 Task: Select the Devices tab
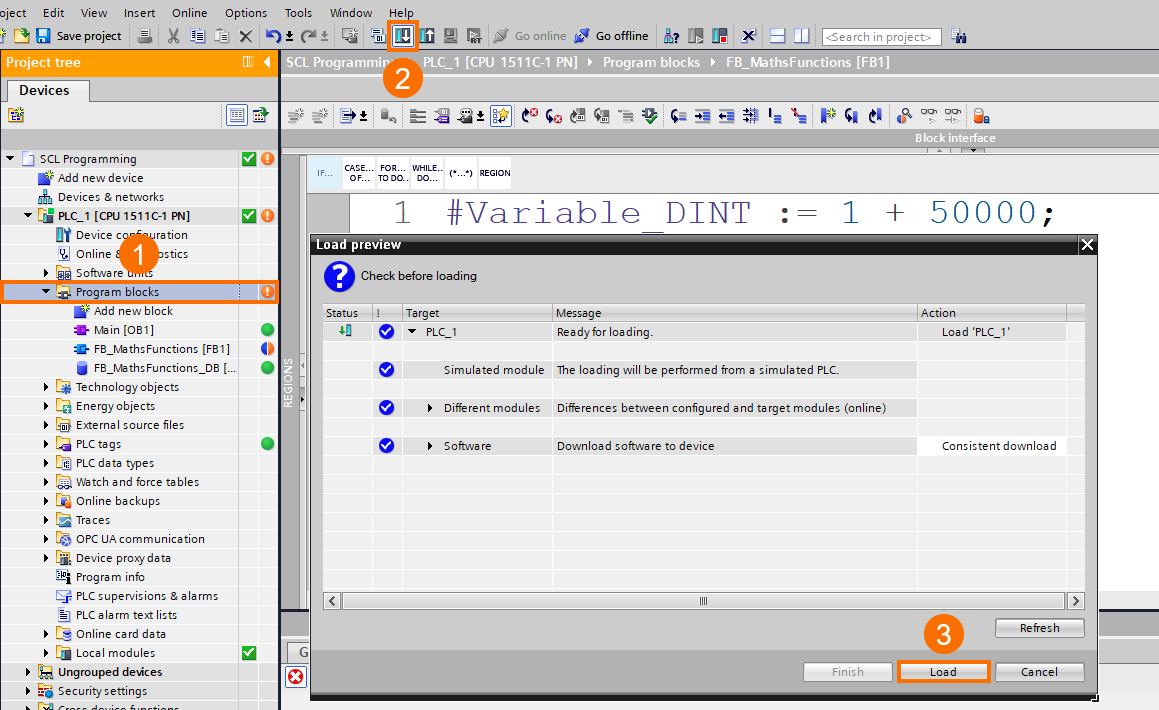click(x=45, y=90)
